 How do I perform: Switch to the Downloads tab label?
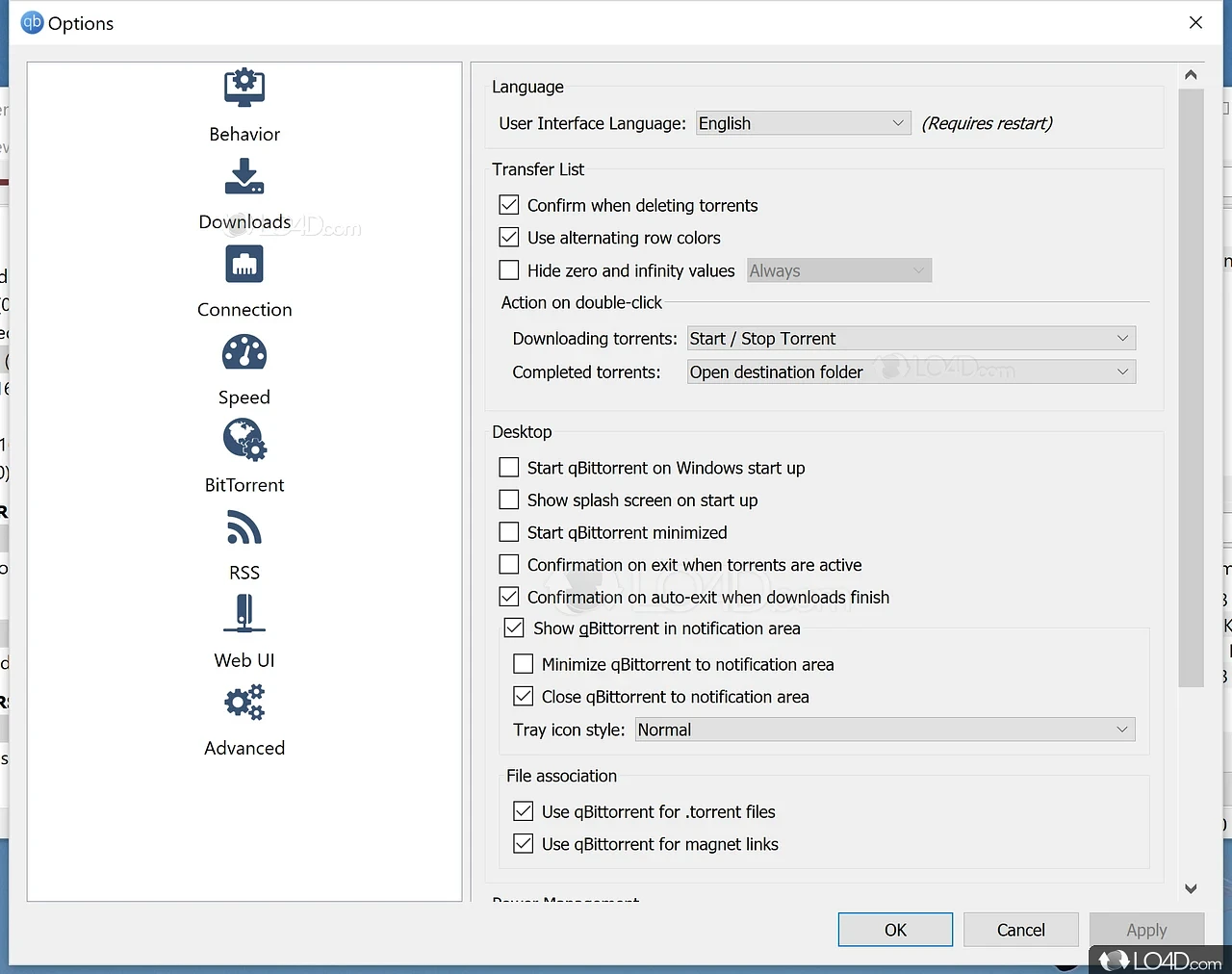tap(244, 221)
